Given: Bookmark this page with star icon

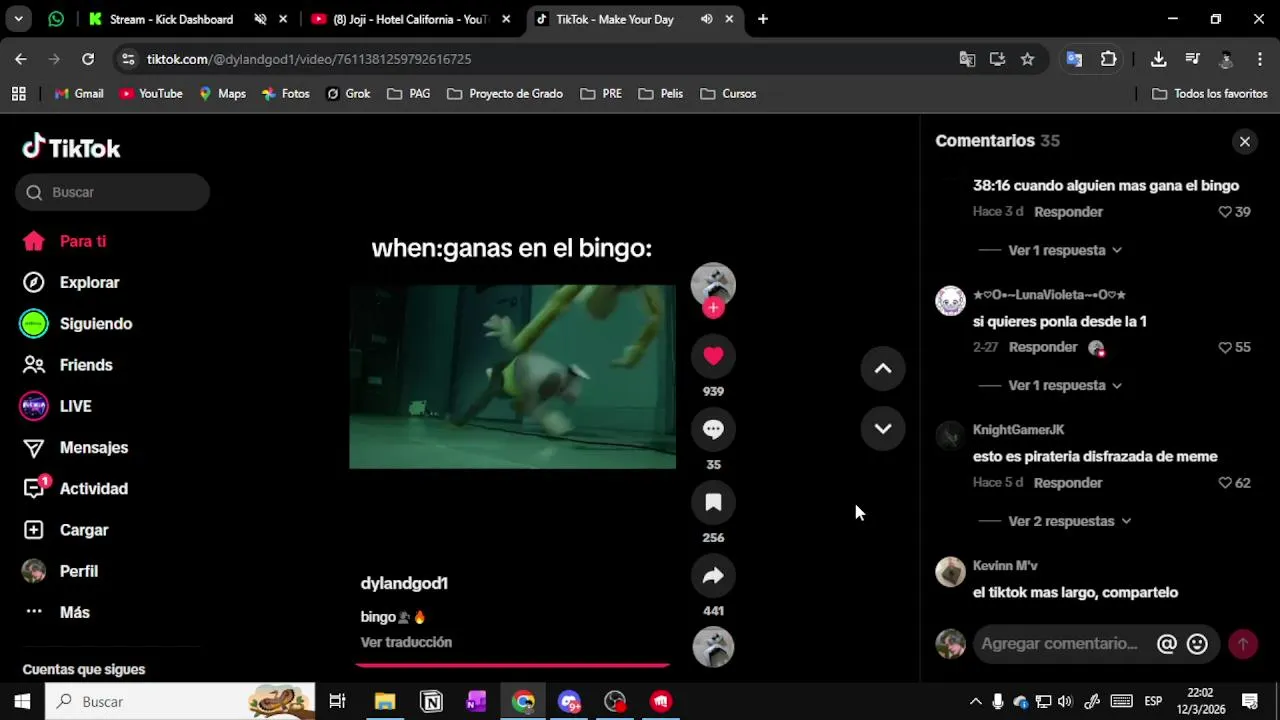Looking at the screenshot, I should point(1027,59).
